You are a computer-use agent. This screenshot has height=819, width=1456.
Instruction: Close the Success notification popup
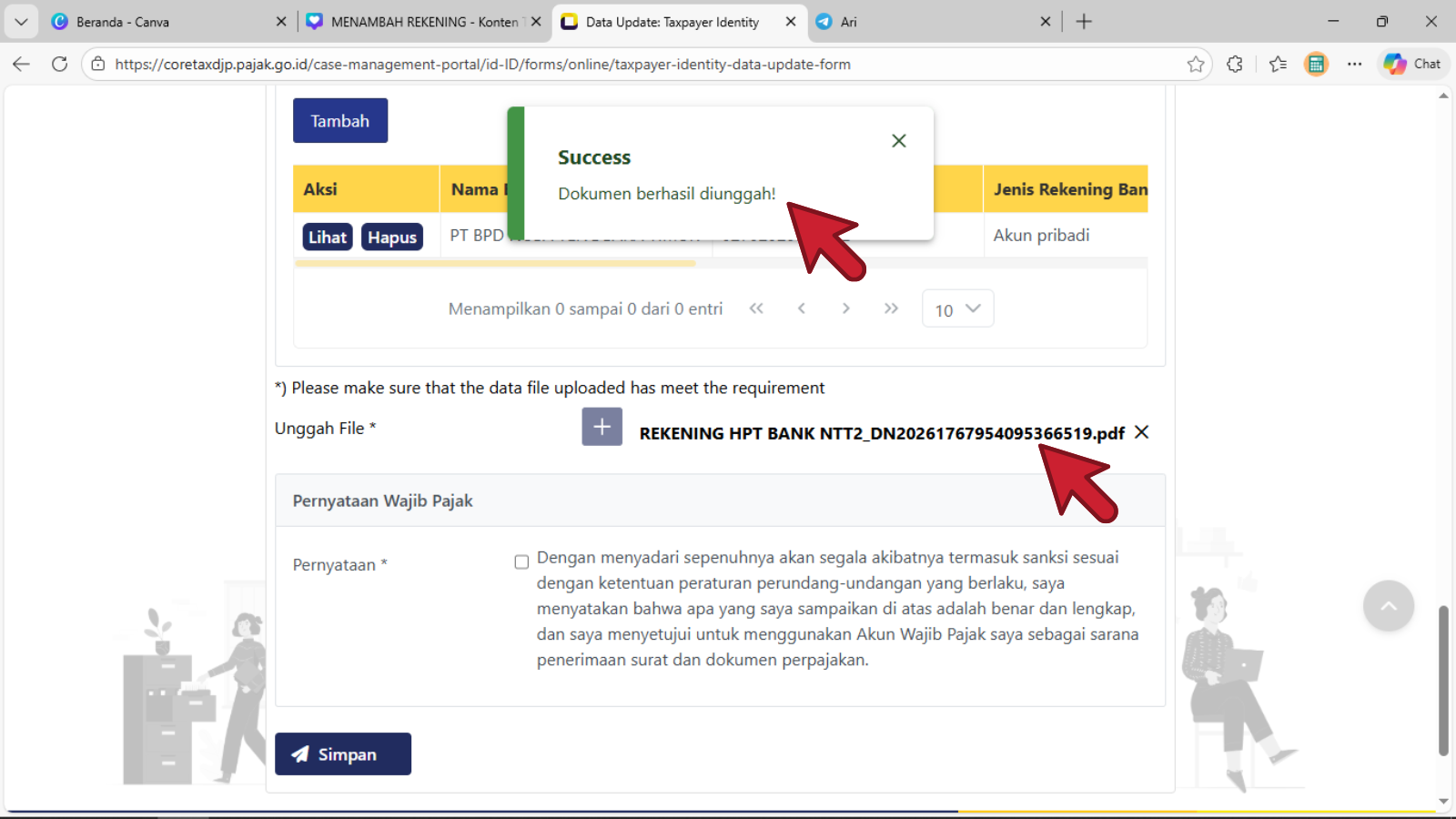pyautogui.click(x=898, y=141)
